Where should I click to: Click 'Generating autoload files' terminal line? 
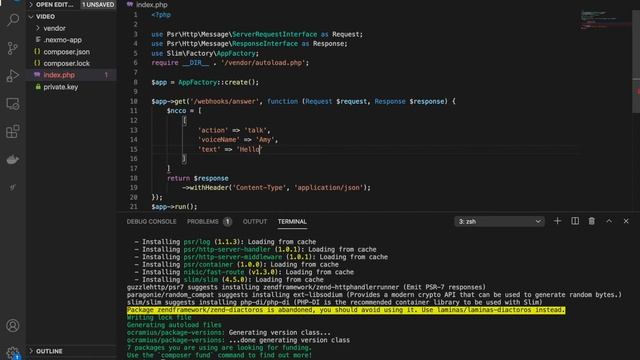[x=174, y=325]
